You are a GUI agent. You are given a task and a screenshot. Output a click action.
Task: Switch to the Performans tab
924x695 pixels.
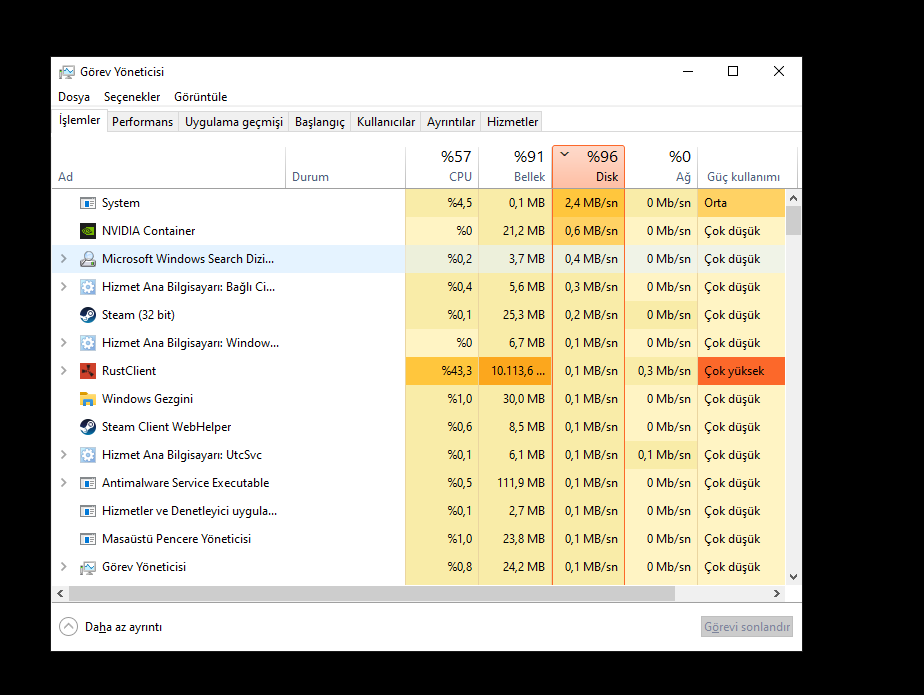click(142, 122)
